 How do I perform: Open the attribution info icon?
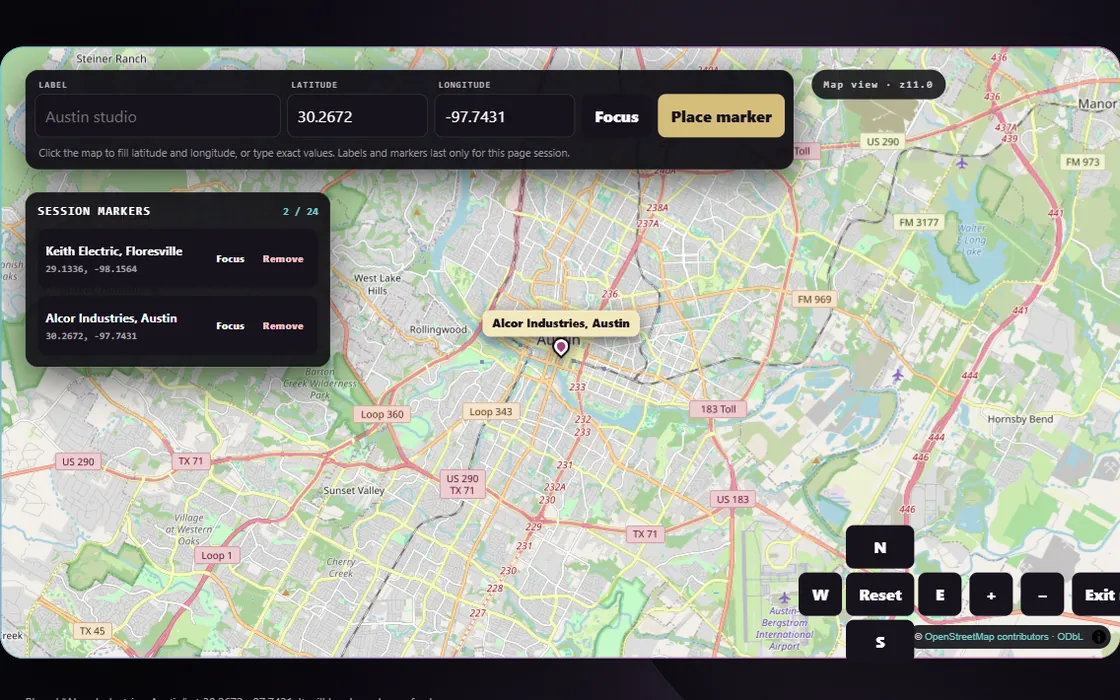tap(1099, 636)
